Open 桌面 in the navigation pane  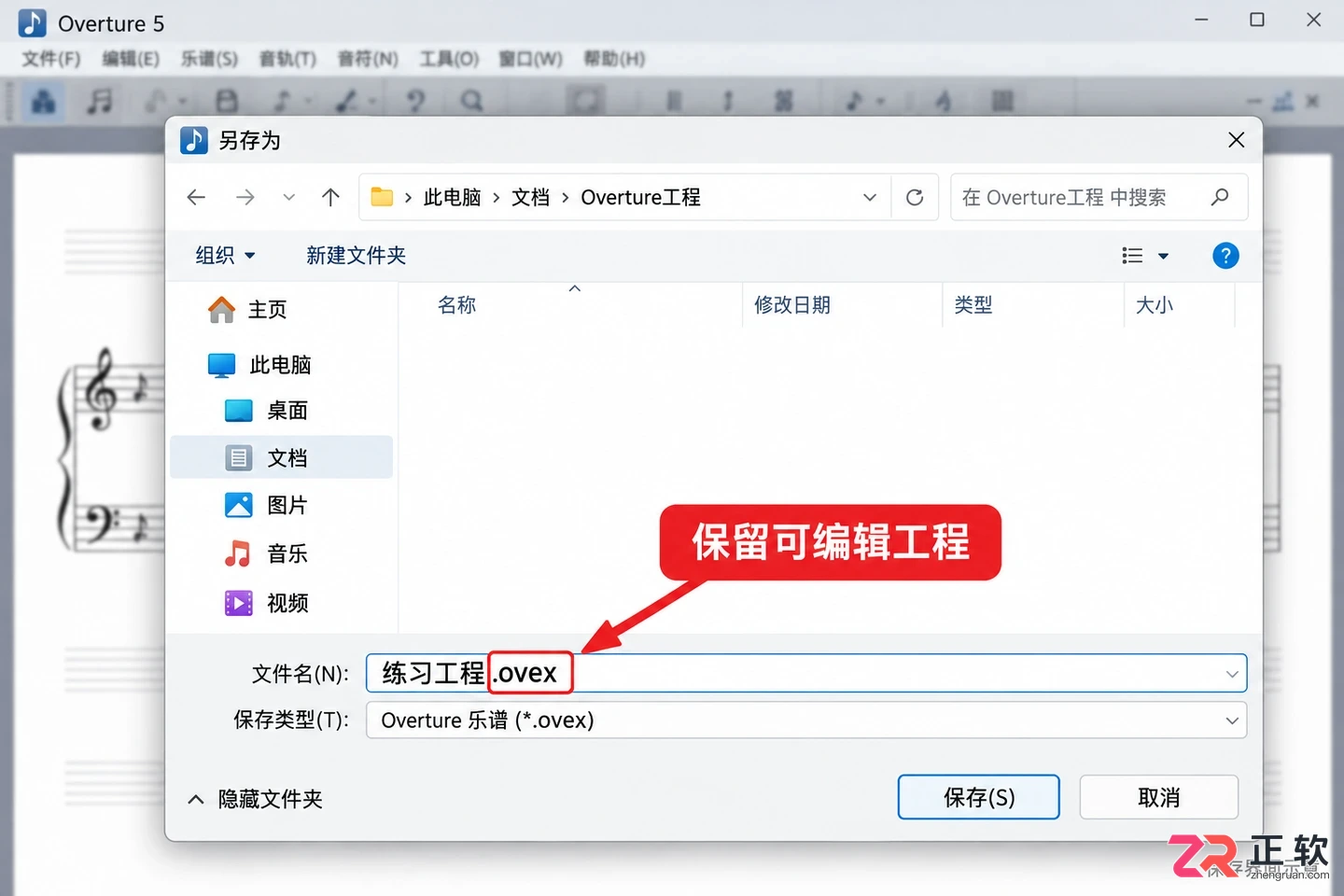click(266, 411)
